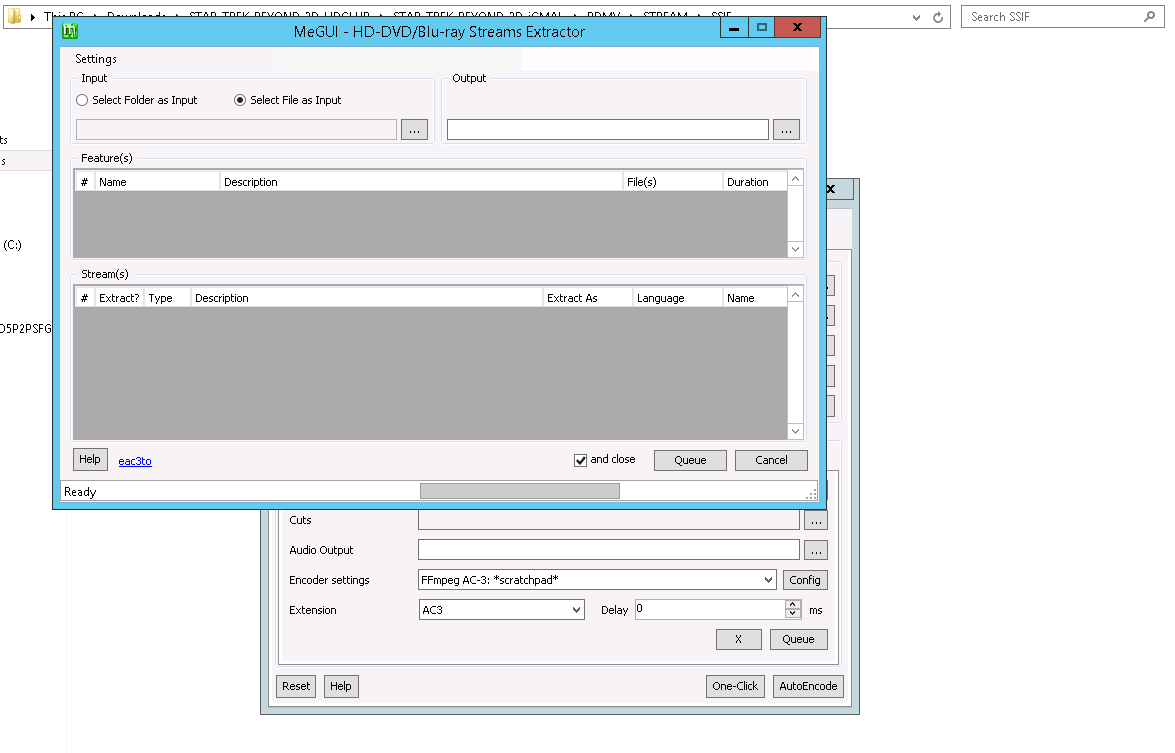The image size is (1175, 753).
Task: Click Queue button in MeGUI audio section
Action: pyautogui.click(x=798, y=639)
